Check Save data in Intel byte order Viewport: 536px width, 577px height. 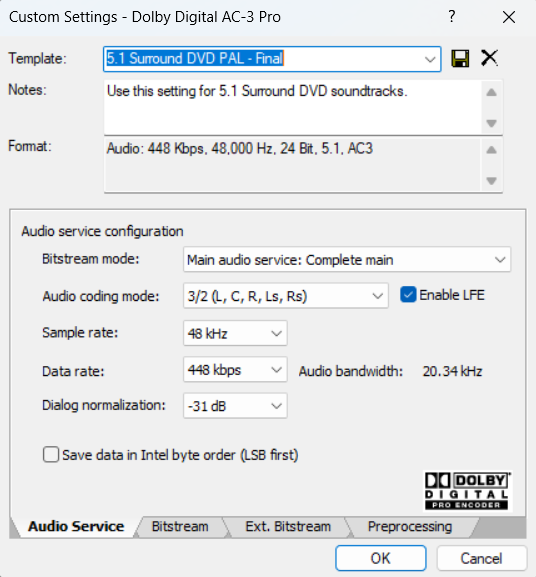(x=51, y=454)
